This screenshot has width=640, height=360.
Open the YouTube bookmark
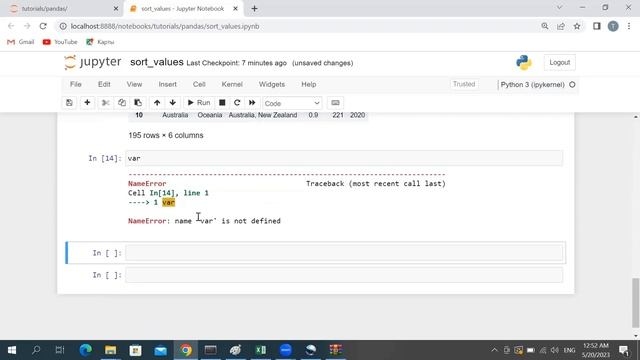click(60, 42)
